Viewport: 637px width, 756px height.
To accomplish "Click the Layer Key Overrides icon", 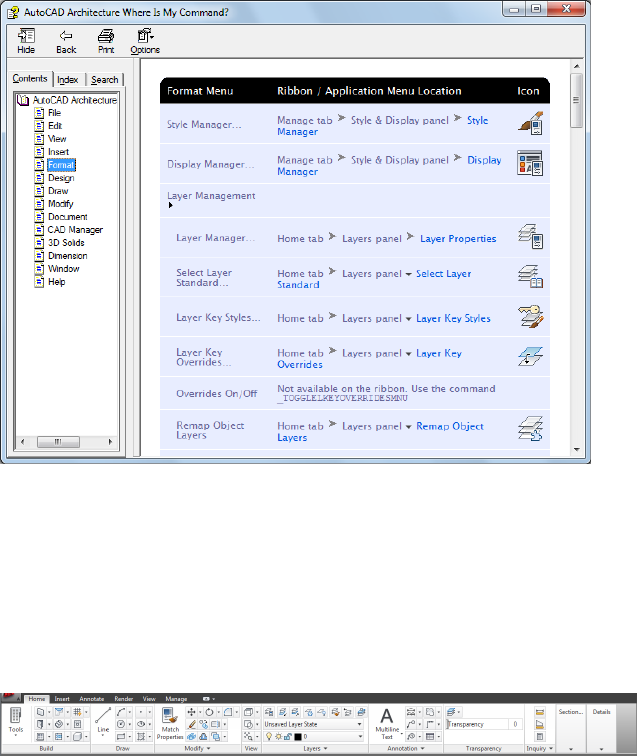I will coord(530,356).
